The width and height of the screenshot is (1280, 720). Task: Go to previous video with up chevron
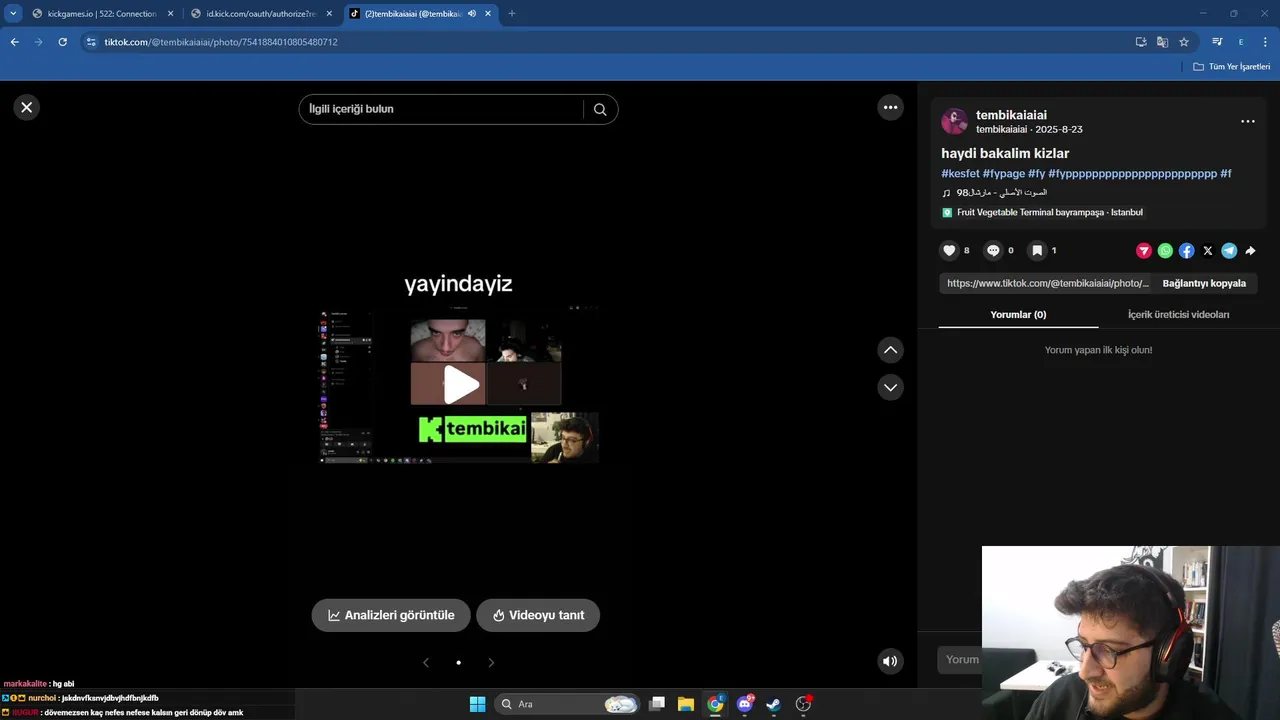(890, 350)
